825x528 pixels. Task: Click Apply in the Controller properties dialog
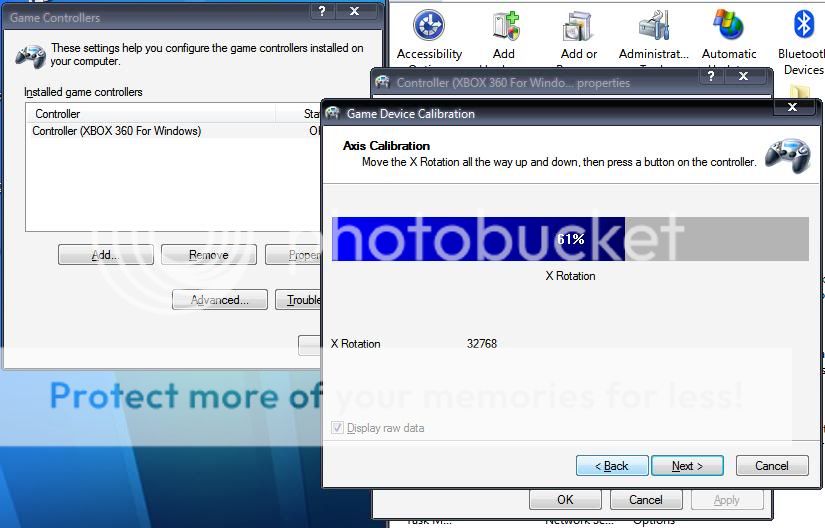(727, 500)
